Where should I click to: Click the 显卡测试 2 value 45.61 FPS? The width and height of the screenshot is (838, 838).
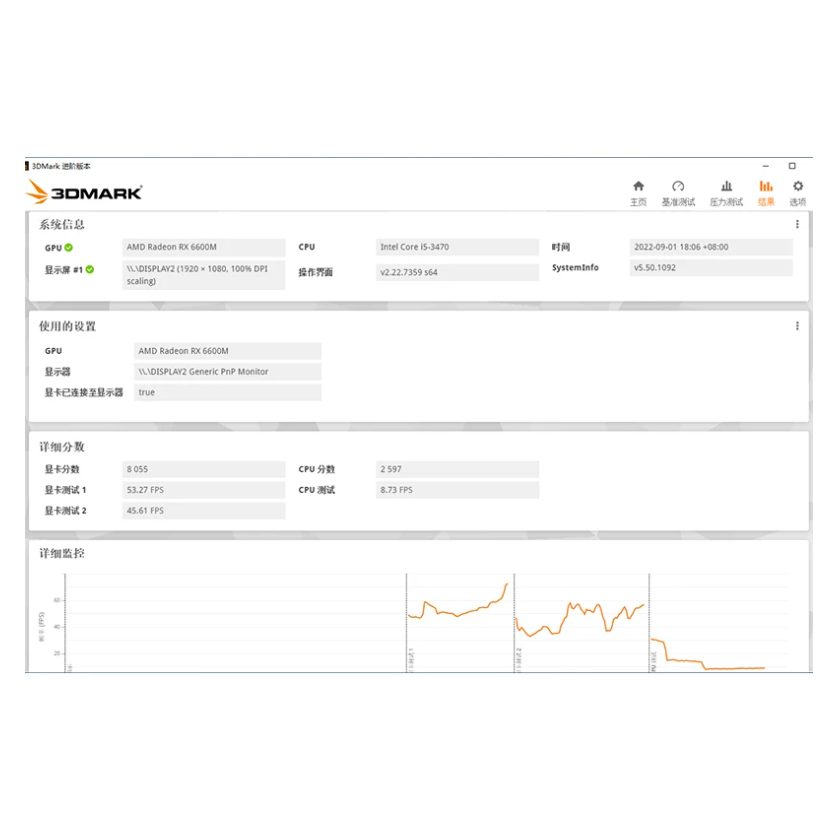pyautogui.click(x=204, y=511)
